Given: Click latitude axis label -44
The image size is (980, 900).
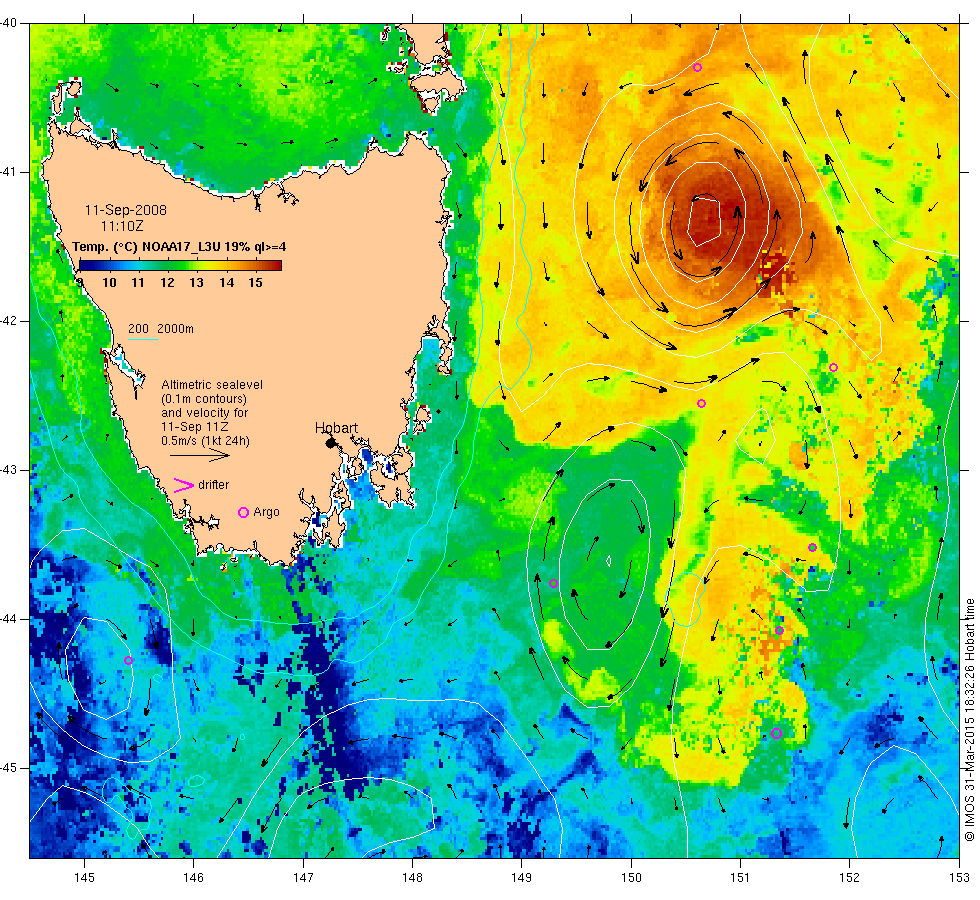Looking at the screenshot, I should click(8, 618).
